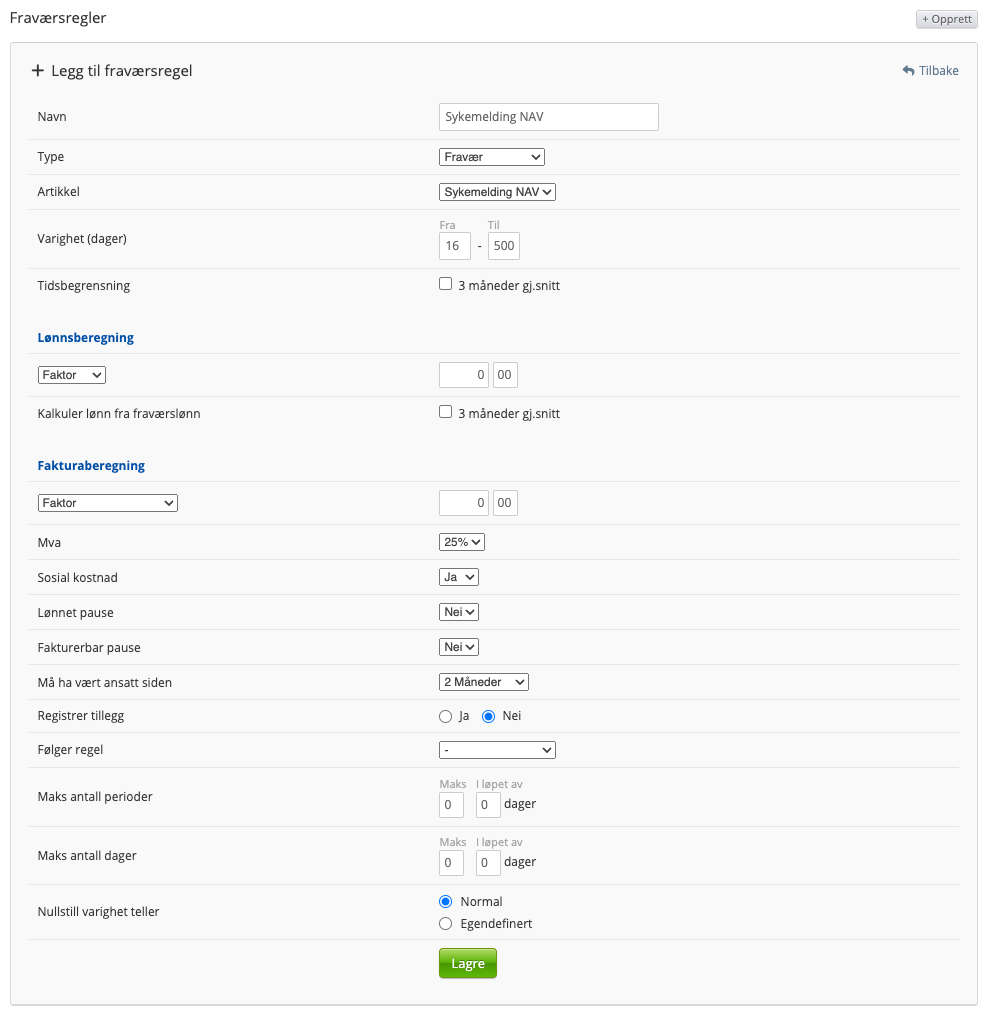Select Normal for Nullstill varighet teller
Image resolution: width=988 pixels, height=1016 pixels.
[x=446, y=901]
